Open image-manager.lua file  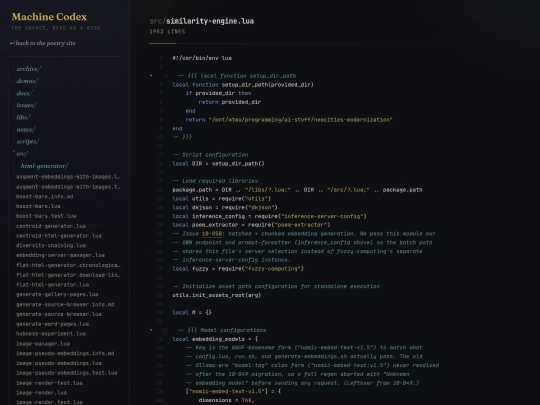pyautogui.click(x=43, y=344)
